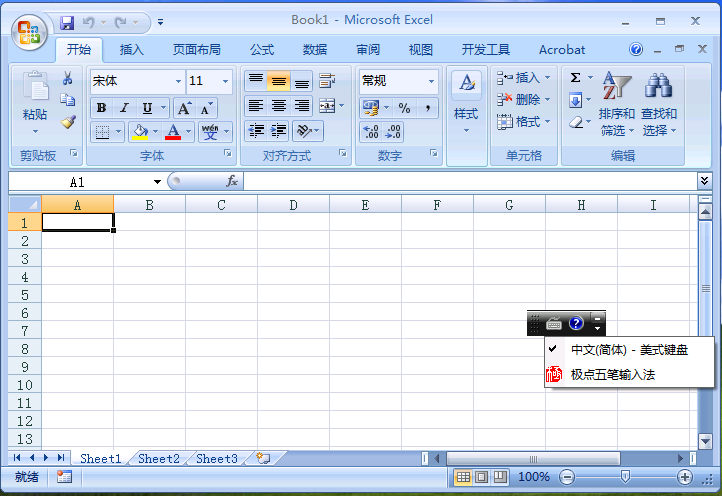The width and height of the screenshot is (722, 496).
Task: Customize Quick Access Toolbar arrow
Action: point(160,22)
